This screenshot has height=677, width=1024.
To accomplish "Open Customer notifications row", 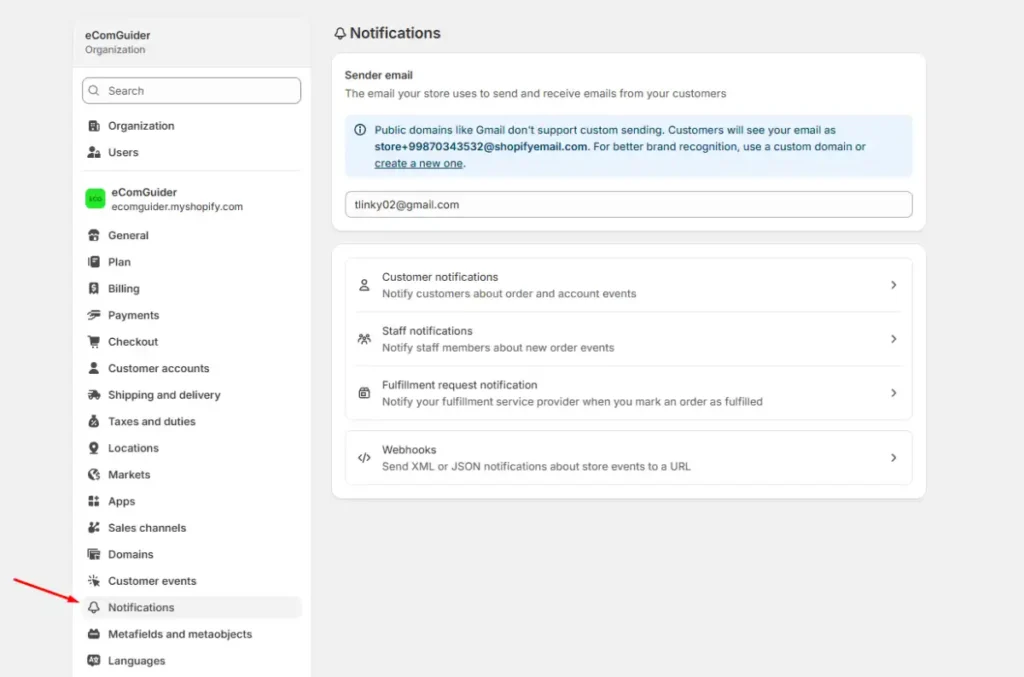I will pyautogui.click(x=628, y=285).
